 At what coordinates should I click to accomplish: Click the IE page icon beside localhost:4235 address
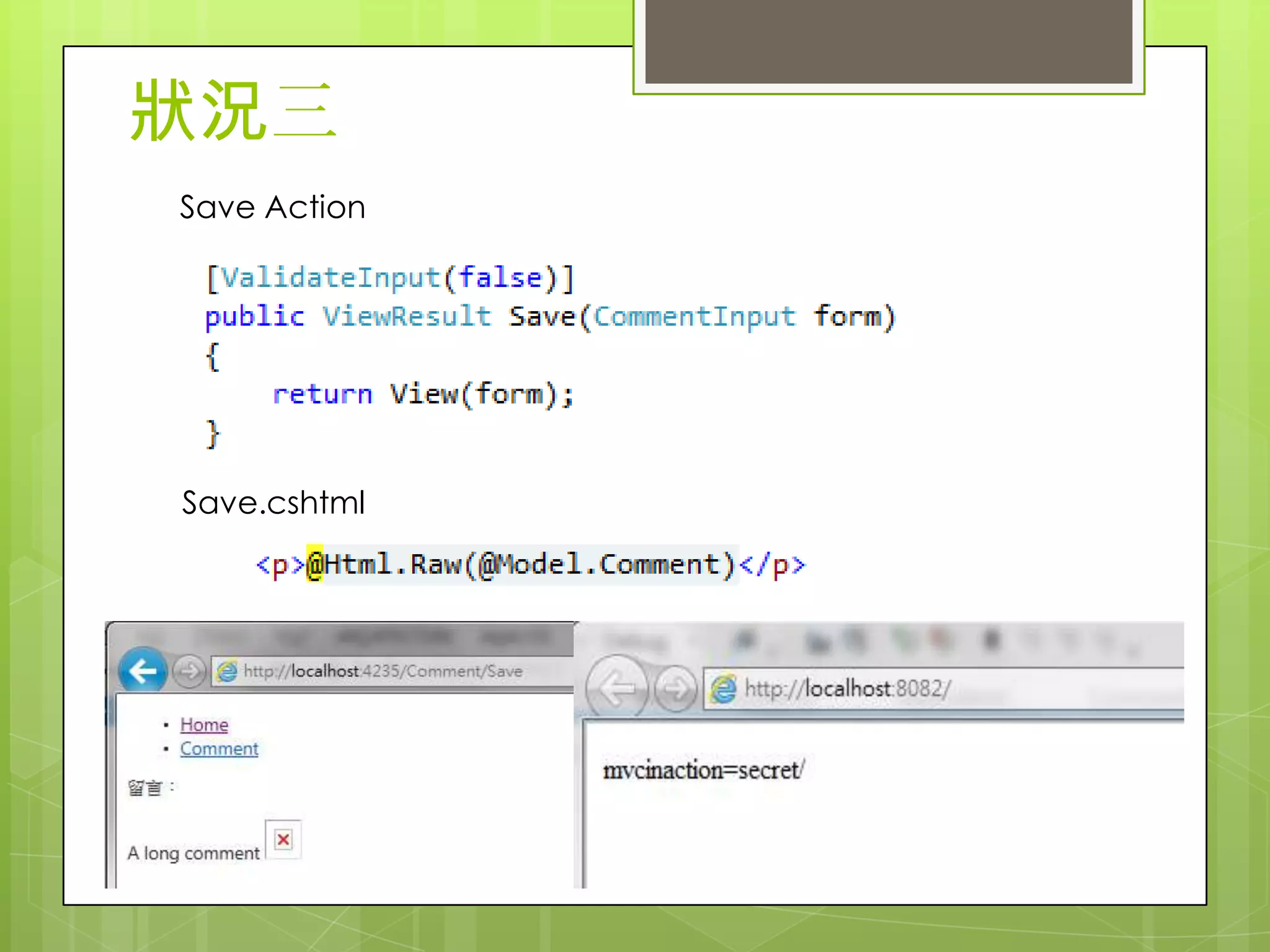point(227,671)
